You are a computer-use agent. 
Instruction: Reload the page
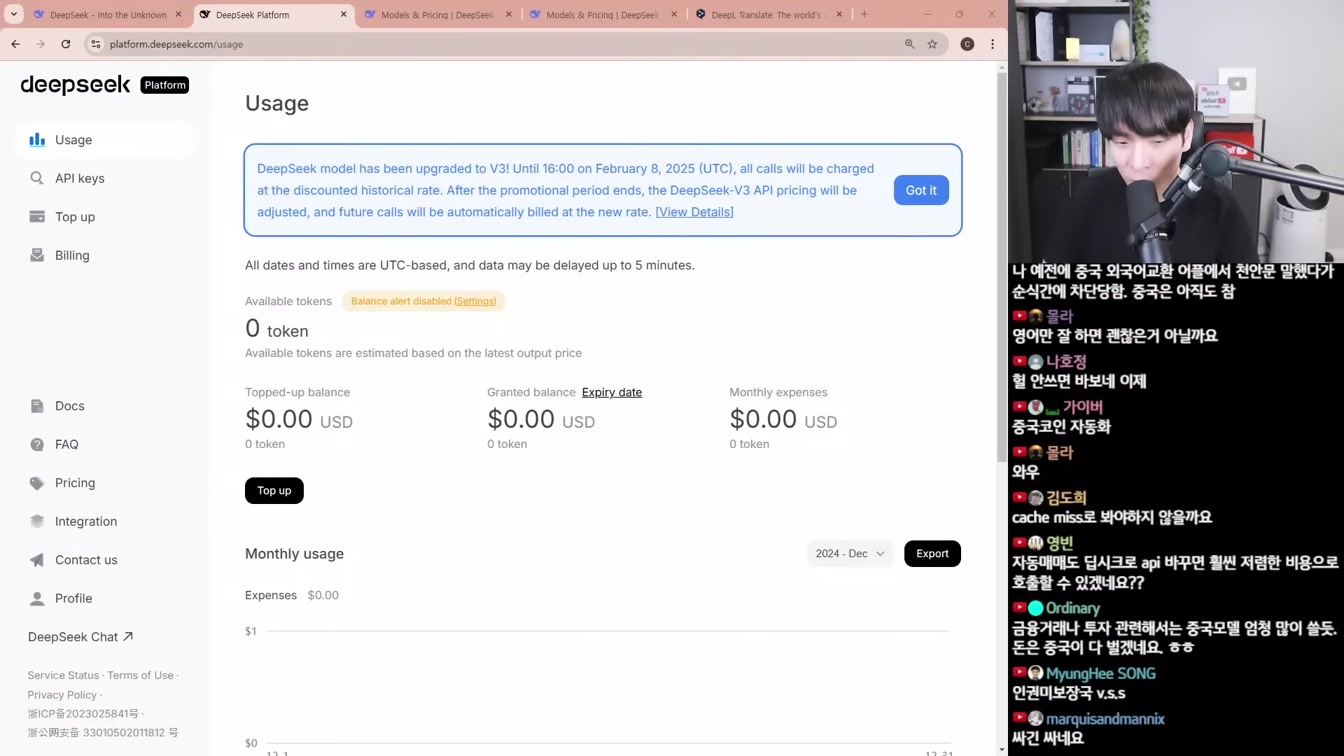click(66, 44)
